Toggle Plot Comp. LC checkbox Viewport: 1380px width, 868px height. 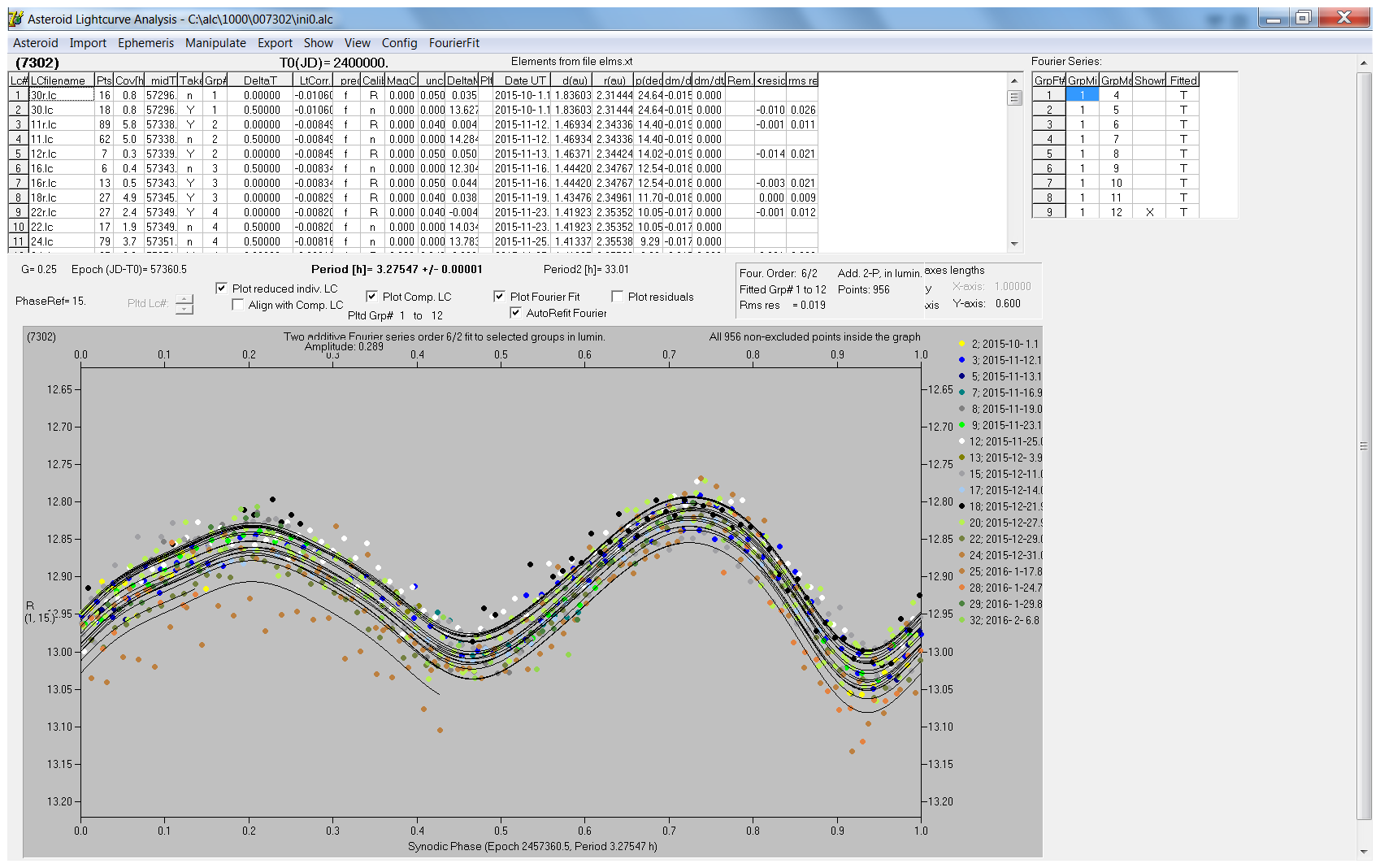371,297
